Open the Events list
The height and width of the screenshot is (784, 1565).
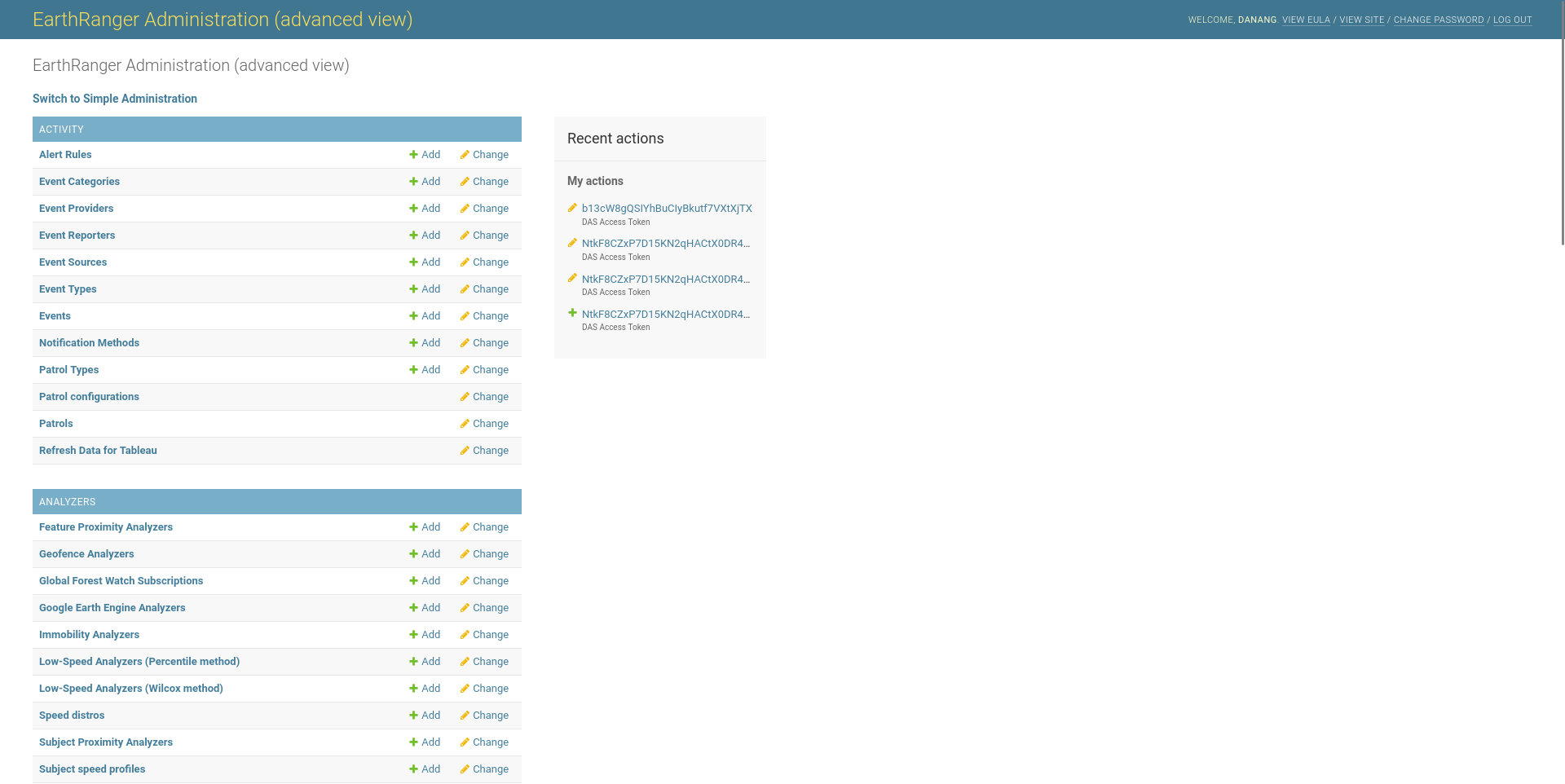coord(55,316)
